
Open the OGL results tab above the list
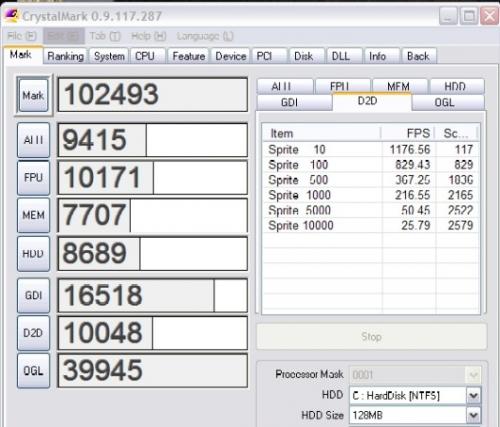tap(448, 102)
